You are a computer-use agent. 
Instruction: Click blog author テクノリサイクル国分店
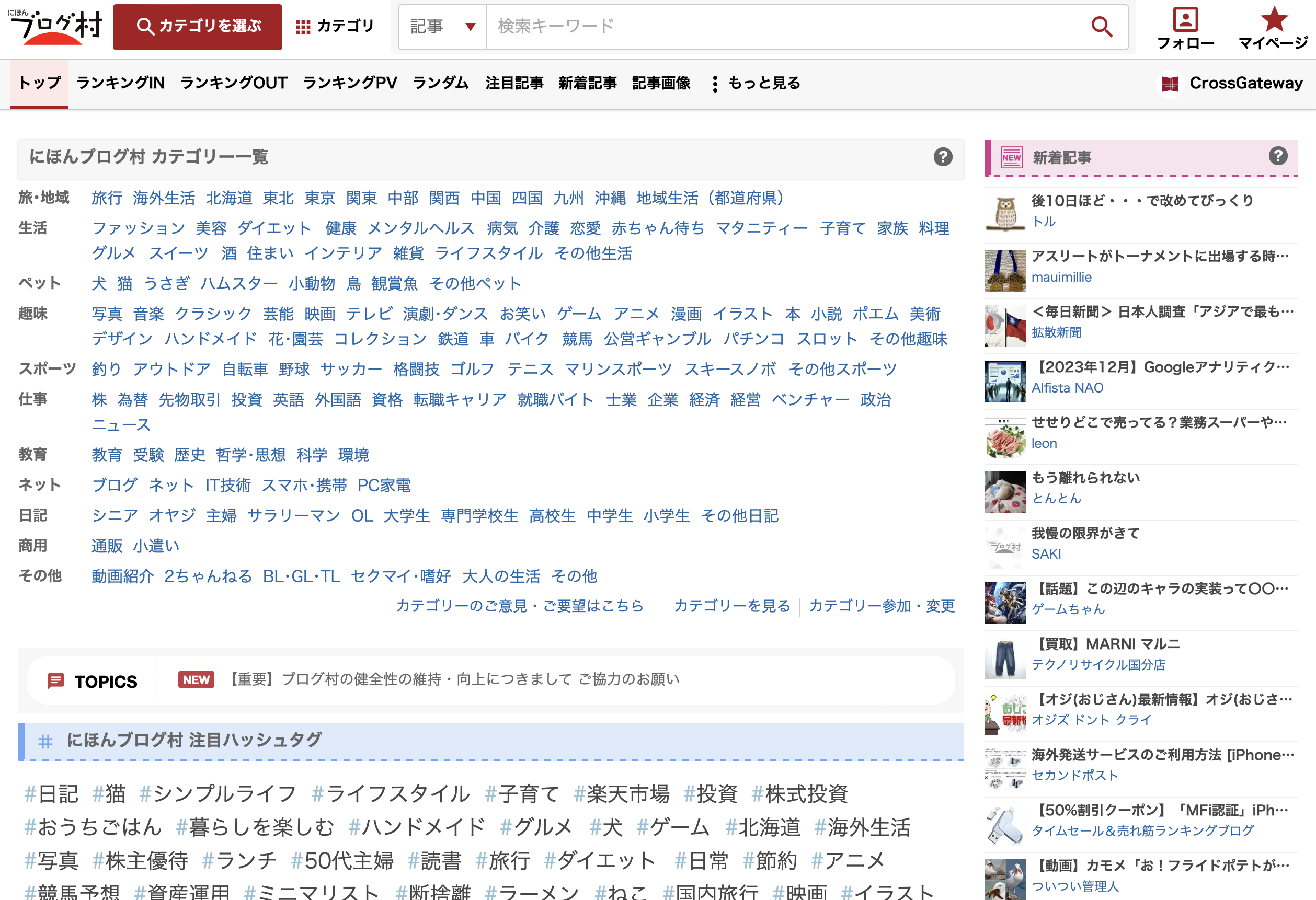pyautogui.click(x=1098, y=664)
